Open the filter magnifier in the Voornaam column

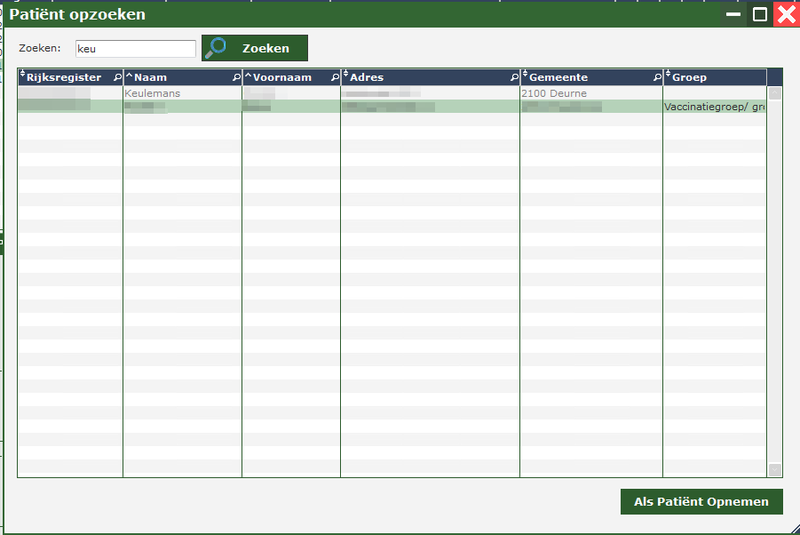[x=335, y=77]
